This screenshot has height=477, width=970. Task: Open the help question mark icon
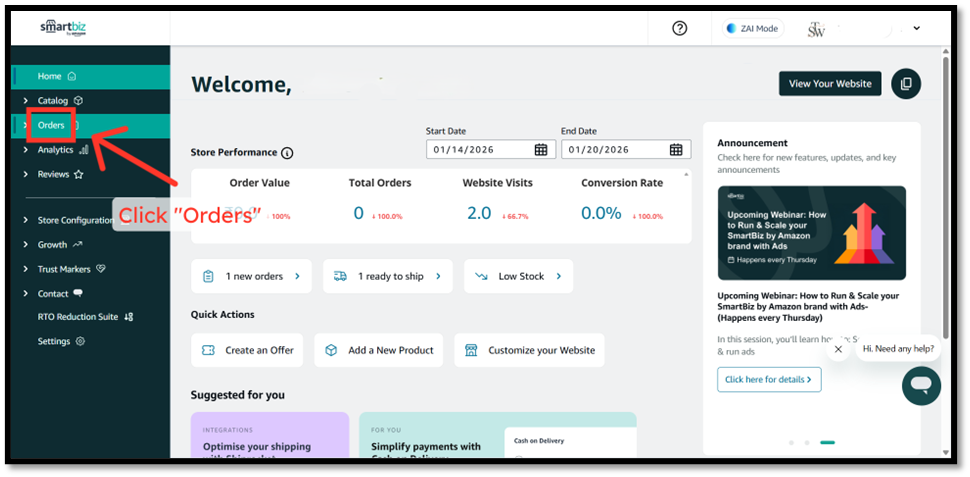click(680, 28)
